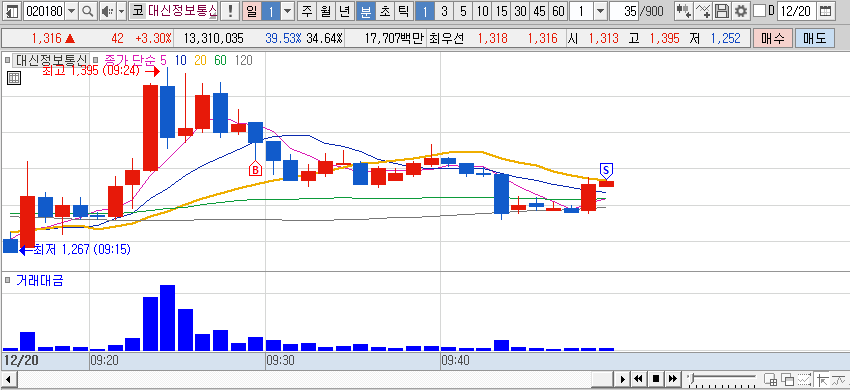Open the stock code 020180 dropdown arrow
This screenshot has height=390, width=850.
72,10
